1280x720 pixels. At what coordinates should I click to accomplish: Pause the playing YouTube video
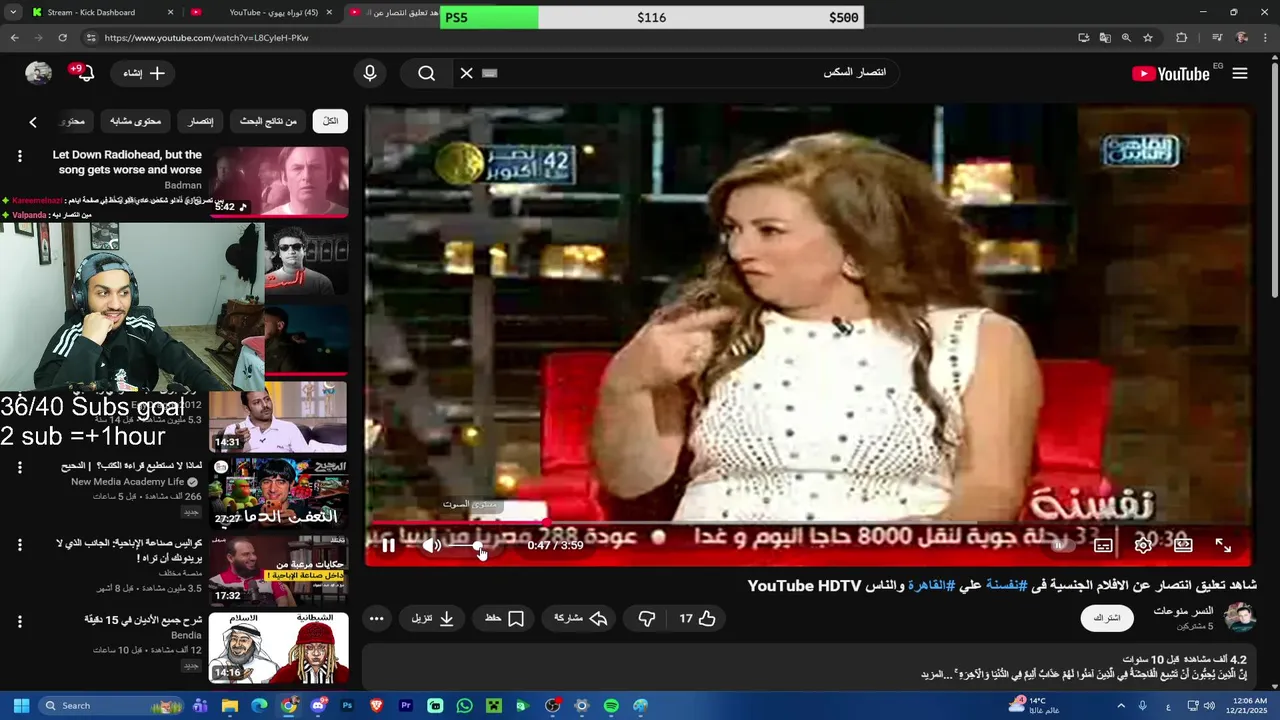[388, 545]
